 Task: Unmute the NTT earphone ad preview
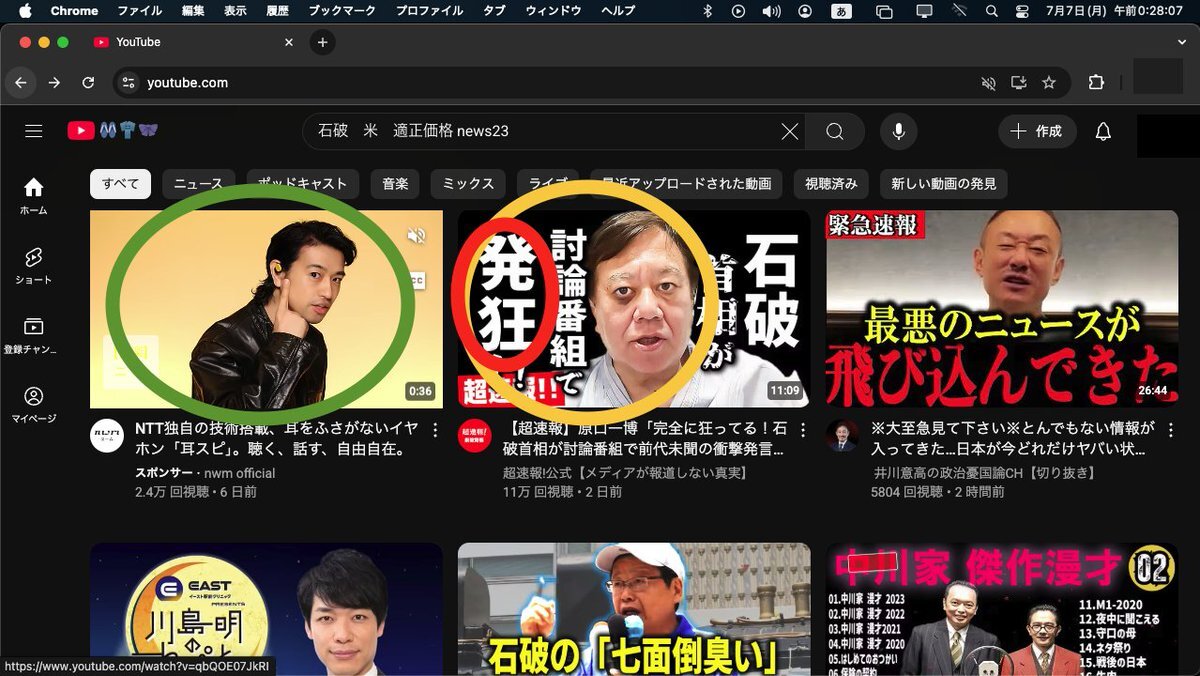pyautogui.click(x=417, y=236)
